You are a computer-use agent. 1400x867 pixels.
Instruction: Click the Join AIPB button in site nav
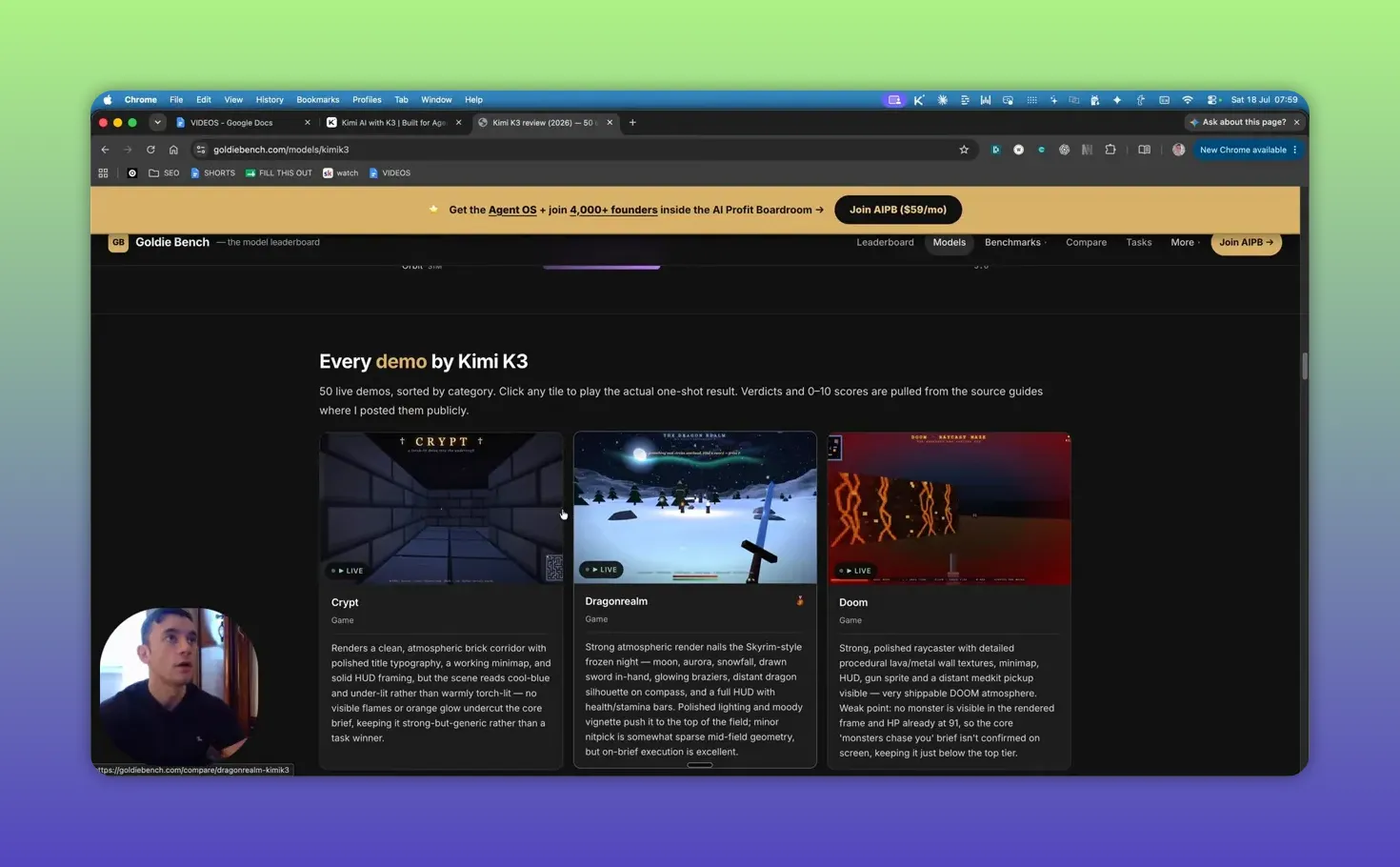coord(1246,242)
